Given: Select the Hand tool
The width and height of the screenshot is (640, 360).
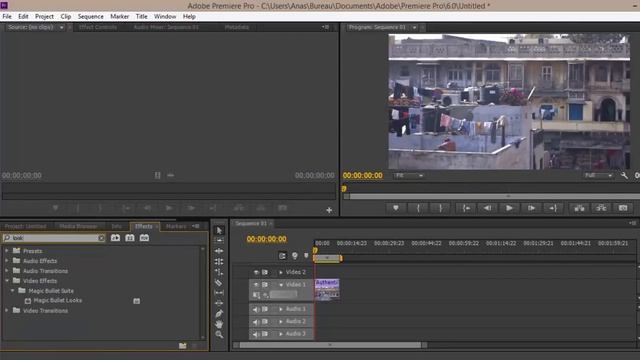Looking at the screenshot, I should pyautogui.click(x=219, y=324).
